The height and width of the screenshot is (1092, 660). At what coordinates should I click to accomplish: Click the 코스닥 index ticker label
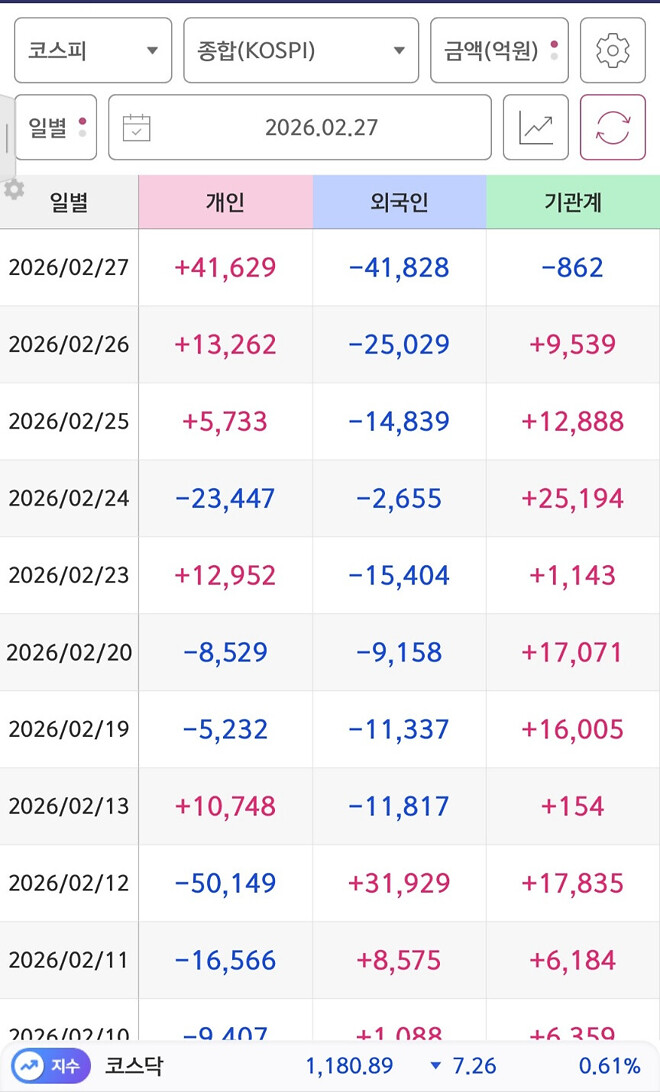click(133, 1066)
